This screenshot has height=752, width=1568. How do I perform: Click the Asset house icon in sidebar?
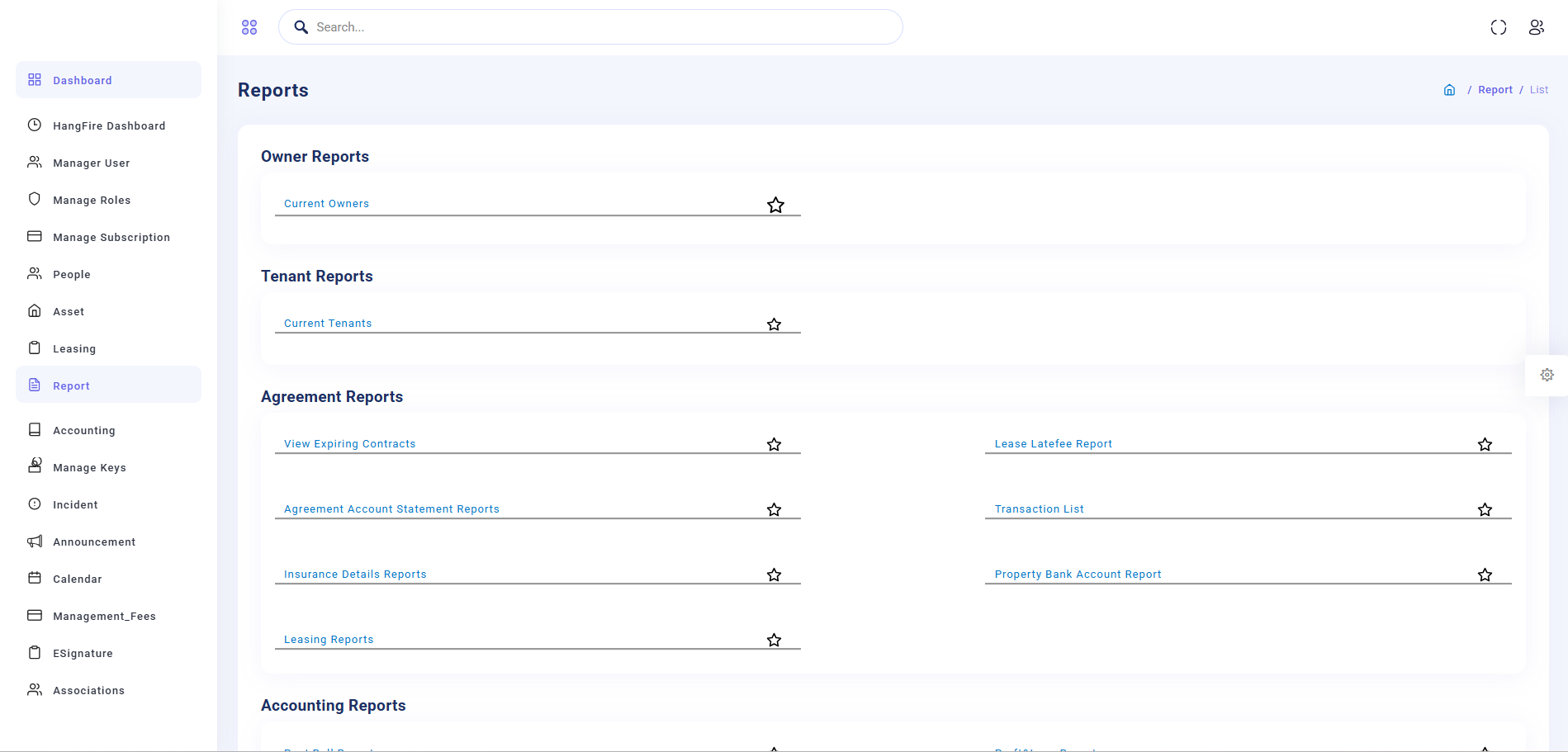pyautogui.click(x=35, y=310)
